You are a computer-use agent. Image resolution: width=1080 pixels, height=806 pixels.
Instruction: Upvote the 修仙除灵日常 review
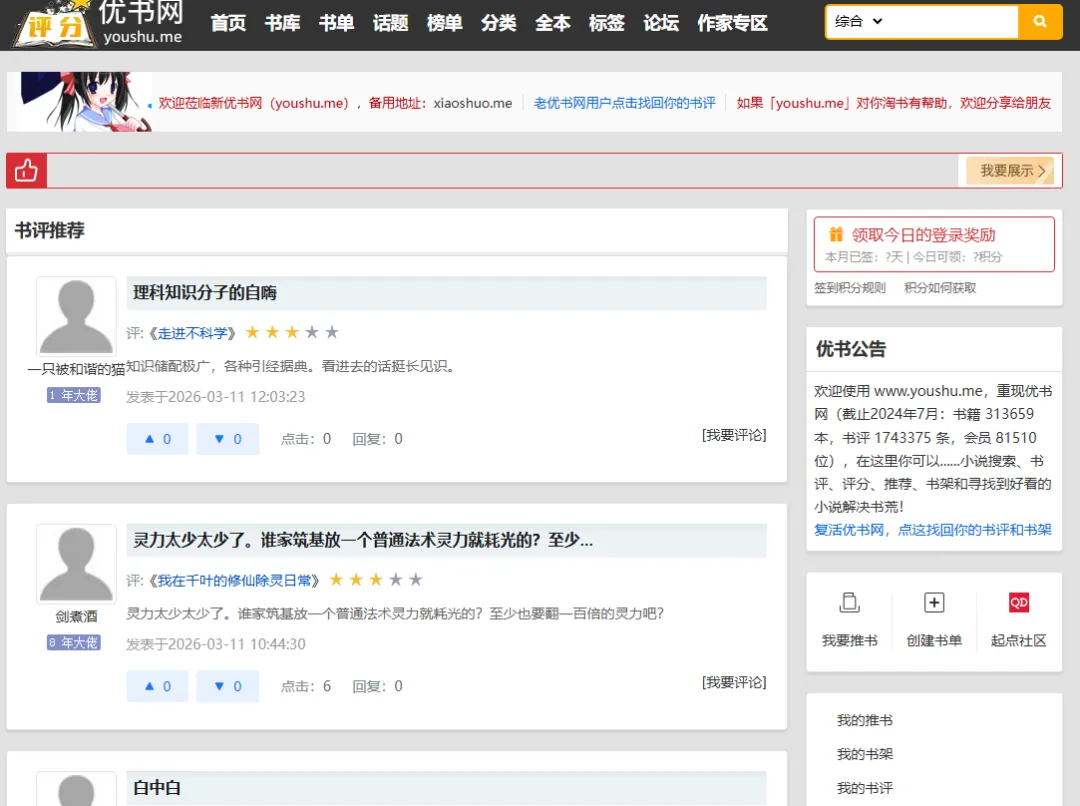[x=157, y=686]
